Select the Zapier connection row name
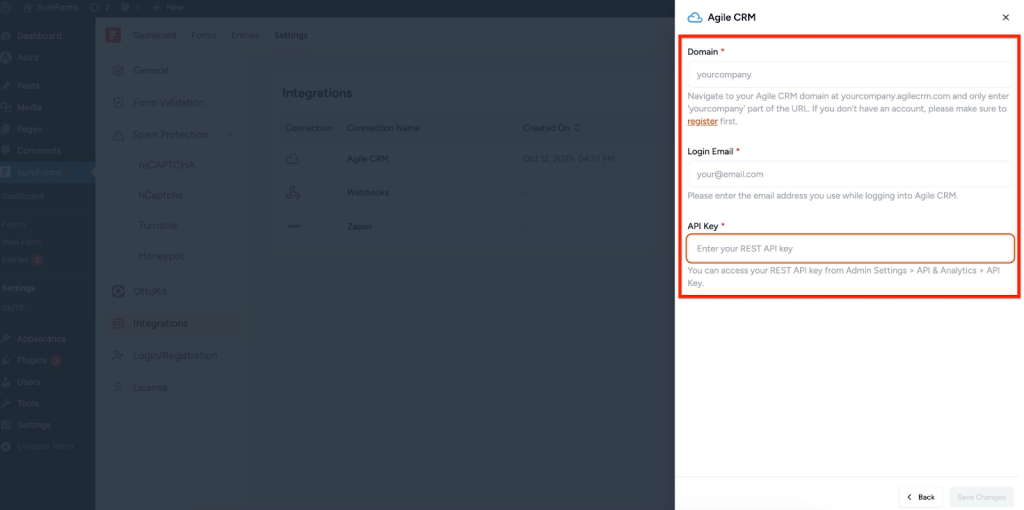Viewport: 1024px width, 510px height. pyautogui.click(x=360, y=227)
